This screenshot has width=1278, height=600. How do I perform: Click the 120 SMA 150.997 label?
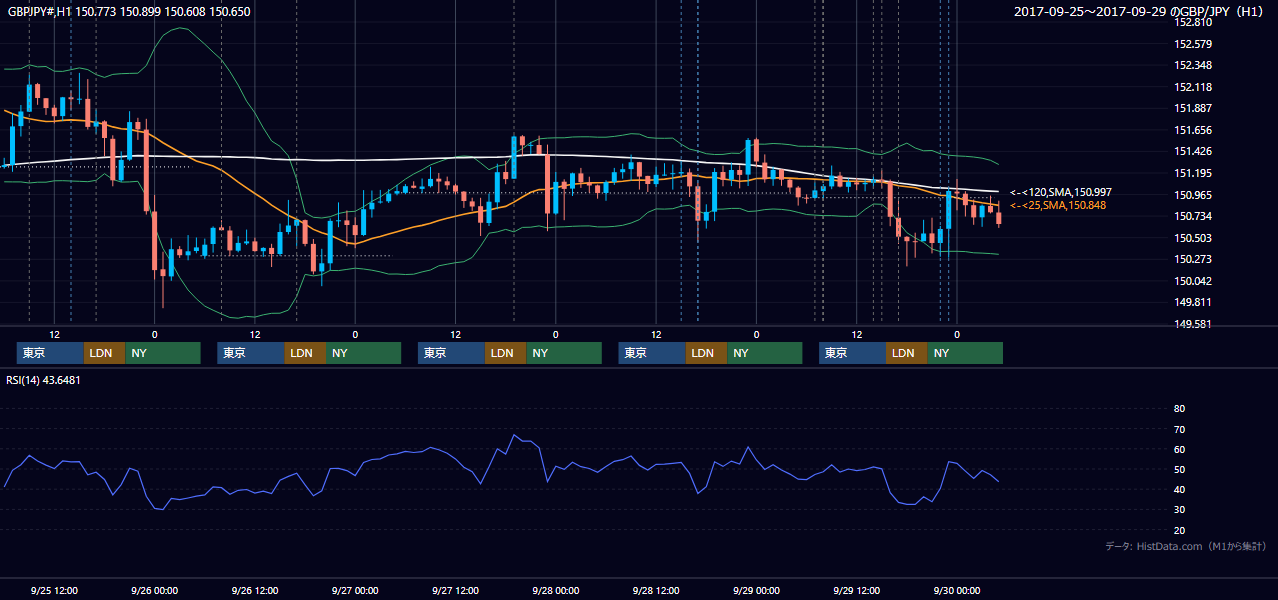point(1061,192)
